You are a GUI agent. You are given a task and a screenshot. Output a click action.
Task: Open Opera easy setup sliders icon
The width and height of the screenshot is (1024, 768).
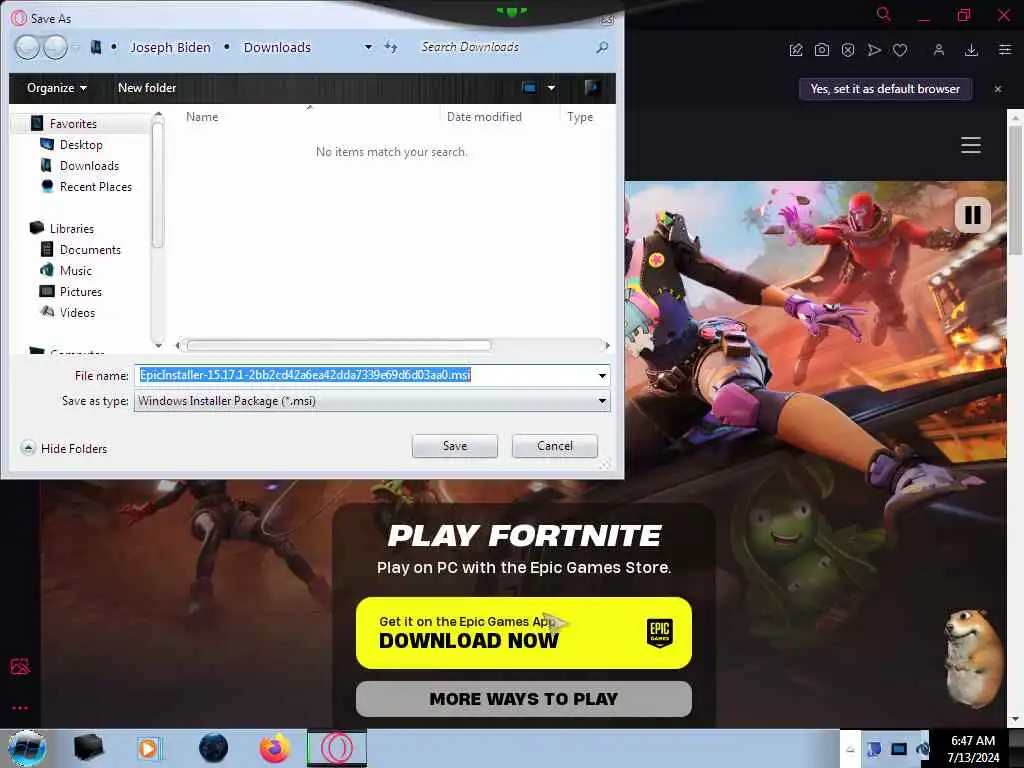coord(1004,50)
